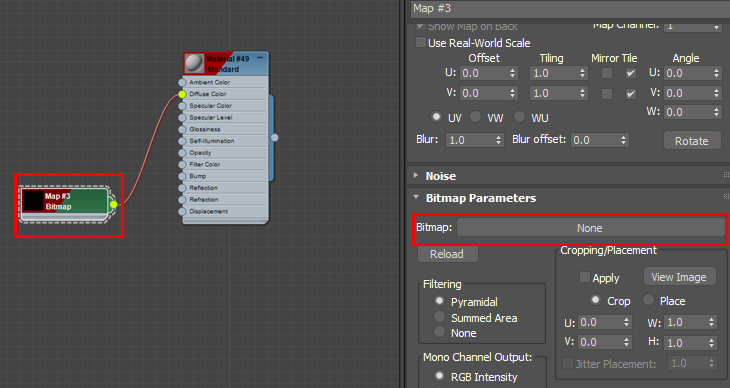Click the Reload button
This screenshot has height=388, width=730.
click(447, 254)
